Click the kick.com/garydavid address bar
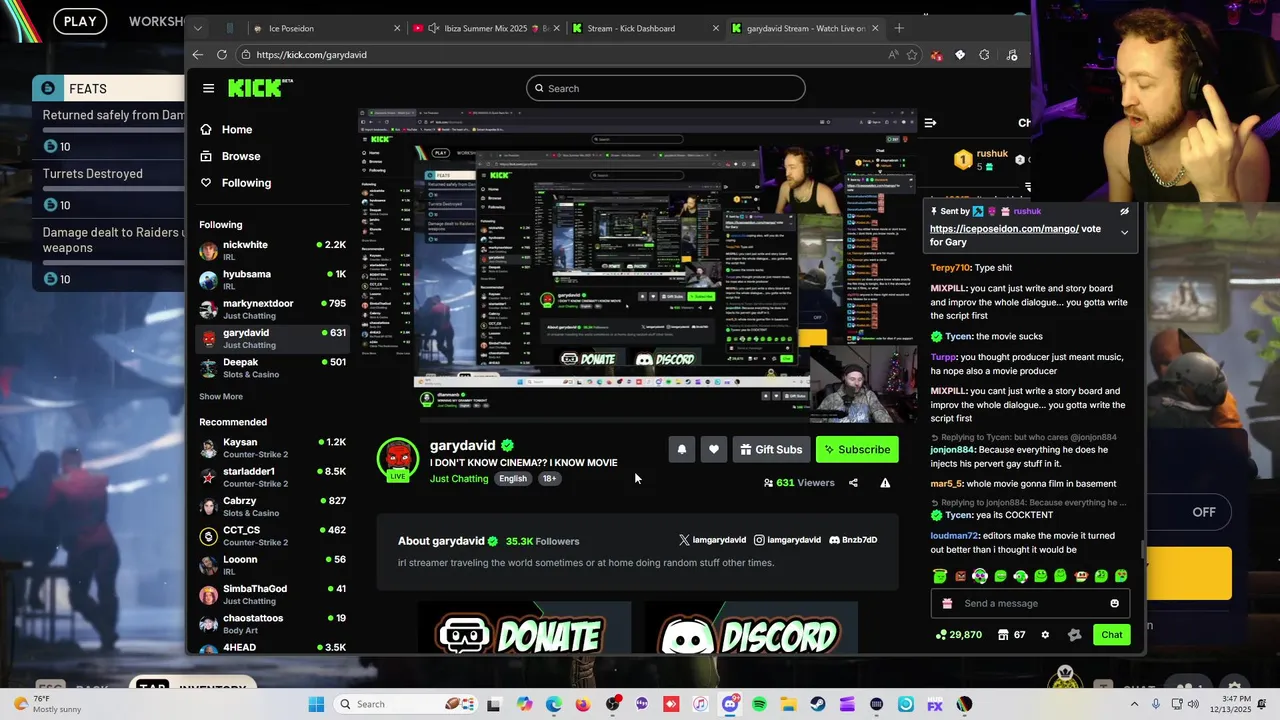1280x720 pixels. (x=560, y=55)
